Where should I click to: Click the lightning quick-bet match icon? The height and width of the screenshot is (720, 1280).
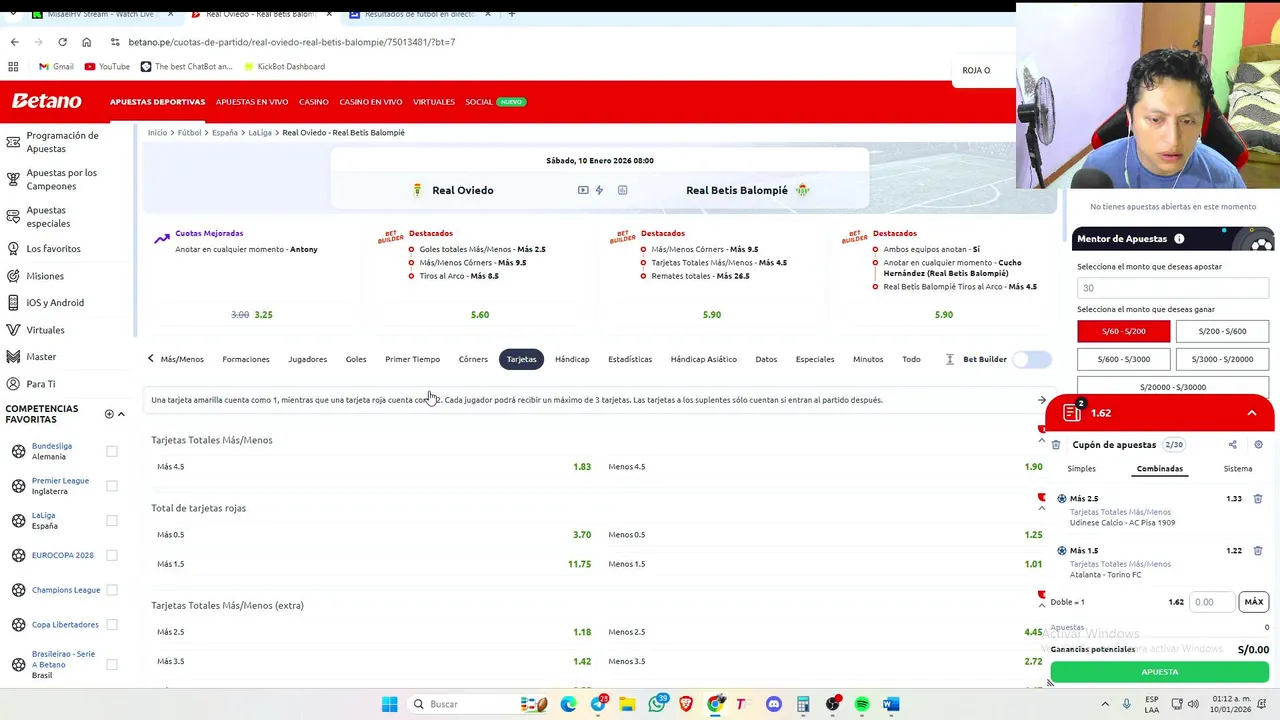coord(599,190)
